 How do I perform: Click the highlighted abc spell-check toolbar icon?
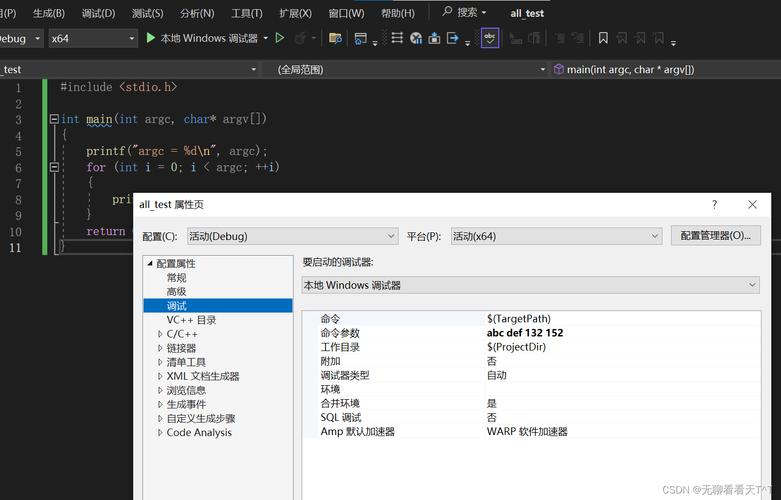tap(489, 38)
